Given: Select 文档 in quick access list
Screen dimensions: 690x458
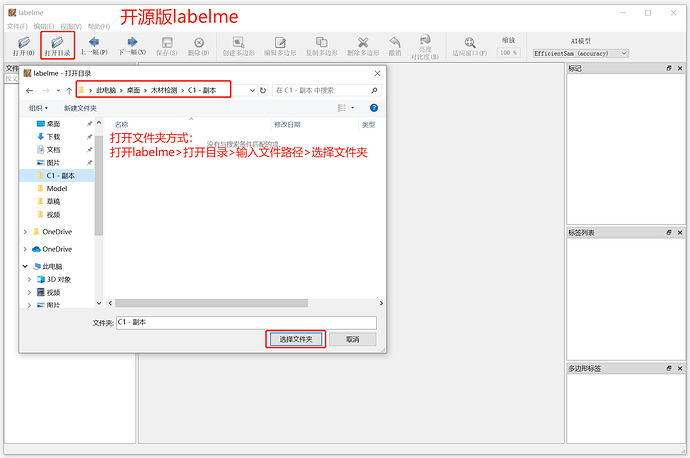Looking at the screenshot, I should [53, 150].
